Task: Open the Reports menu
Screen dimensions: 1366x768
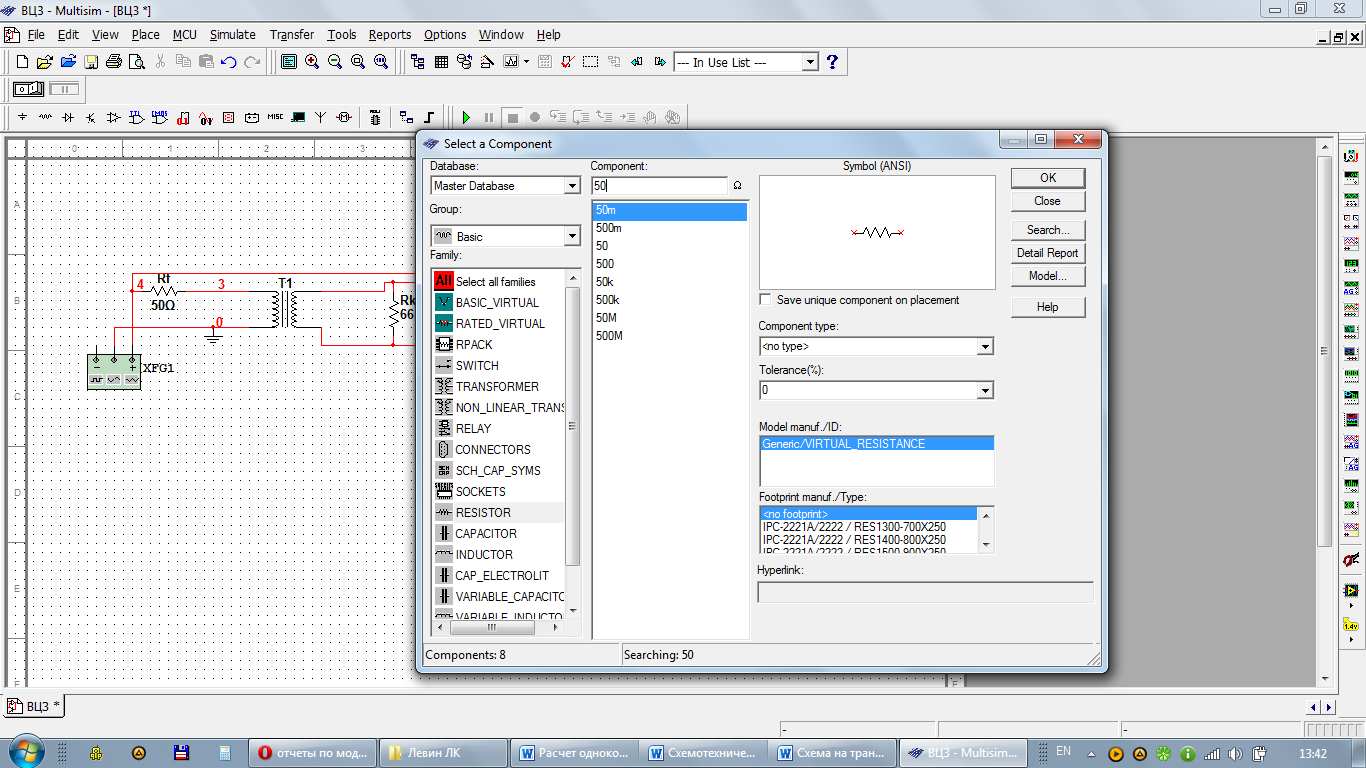Action: (x=390, y=34)
